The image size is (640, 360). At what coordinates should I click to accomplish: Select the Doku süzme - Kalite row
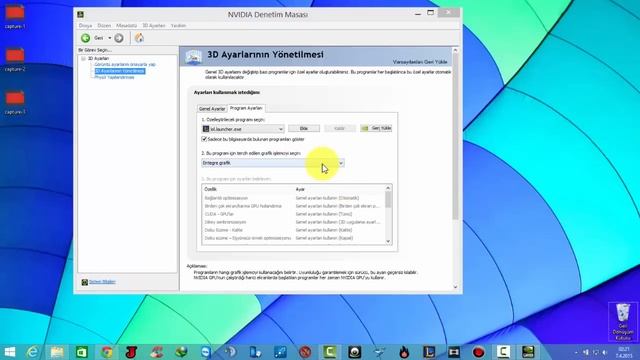click(x=293, y=230)
